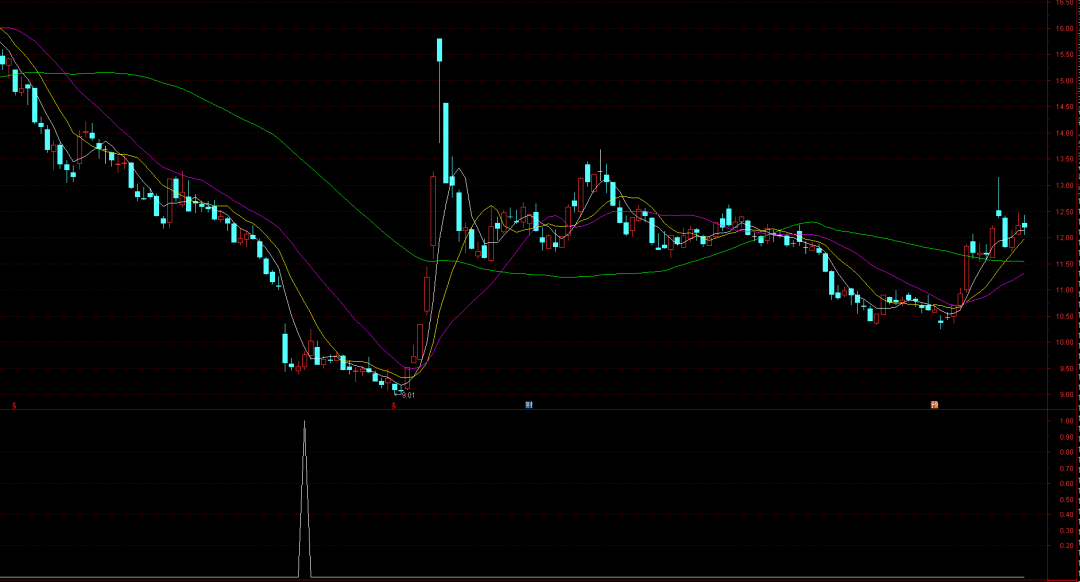Click the 13.50 price axis label

1064,159
